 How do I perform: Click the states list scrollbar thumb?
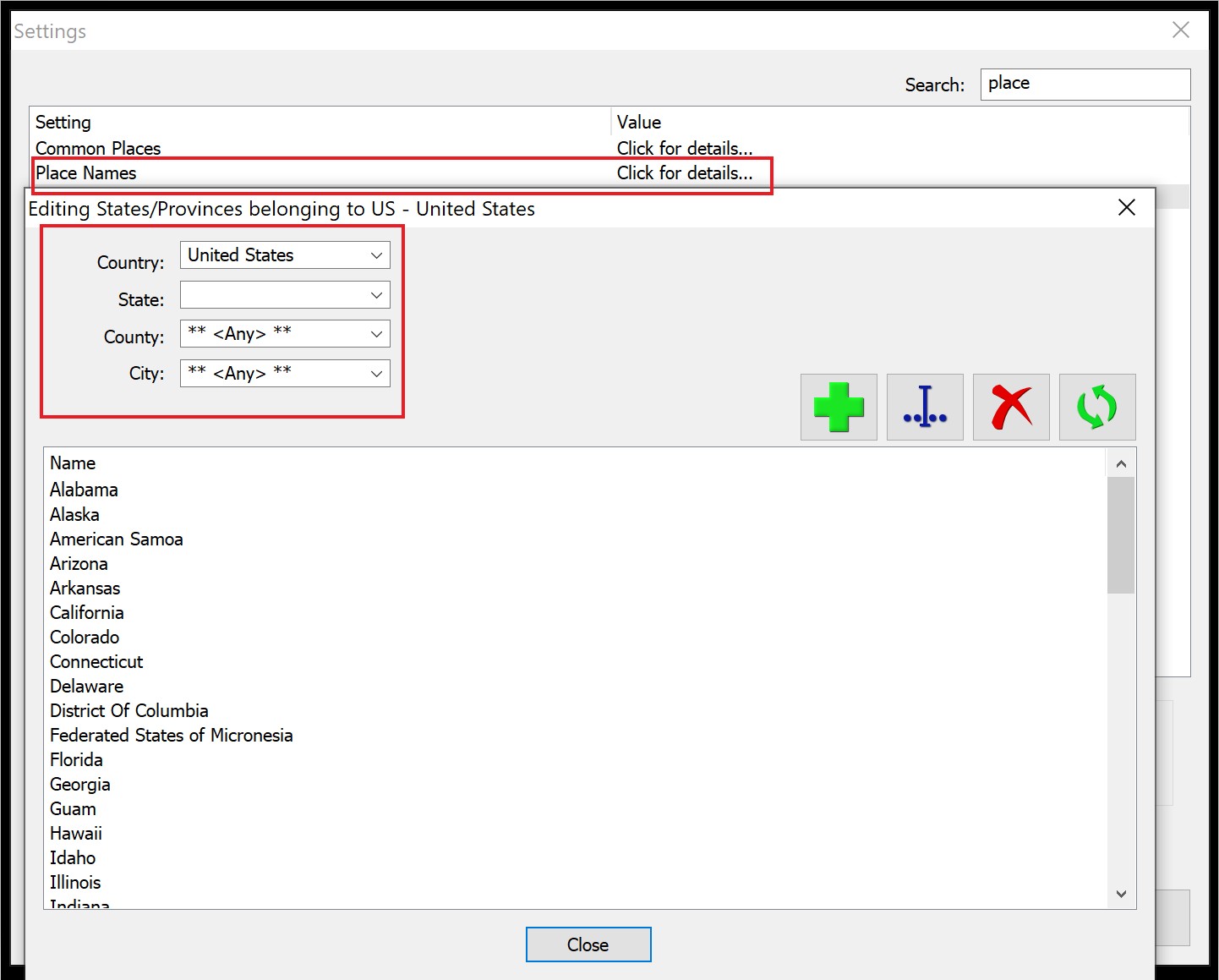[1121, 535]
